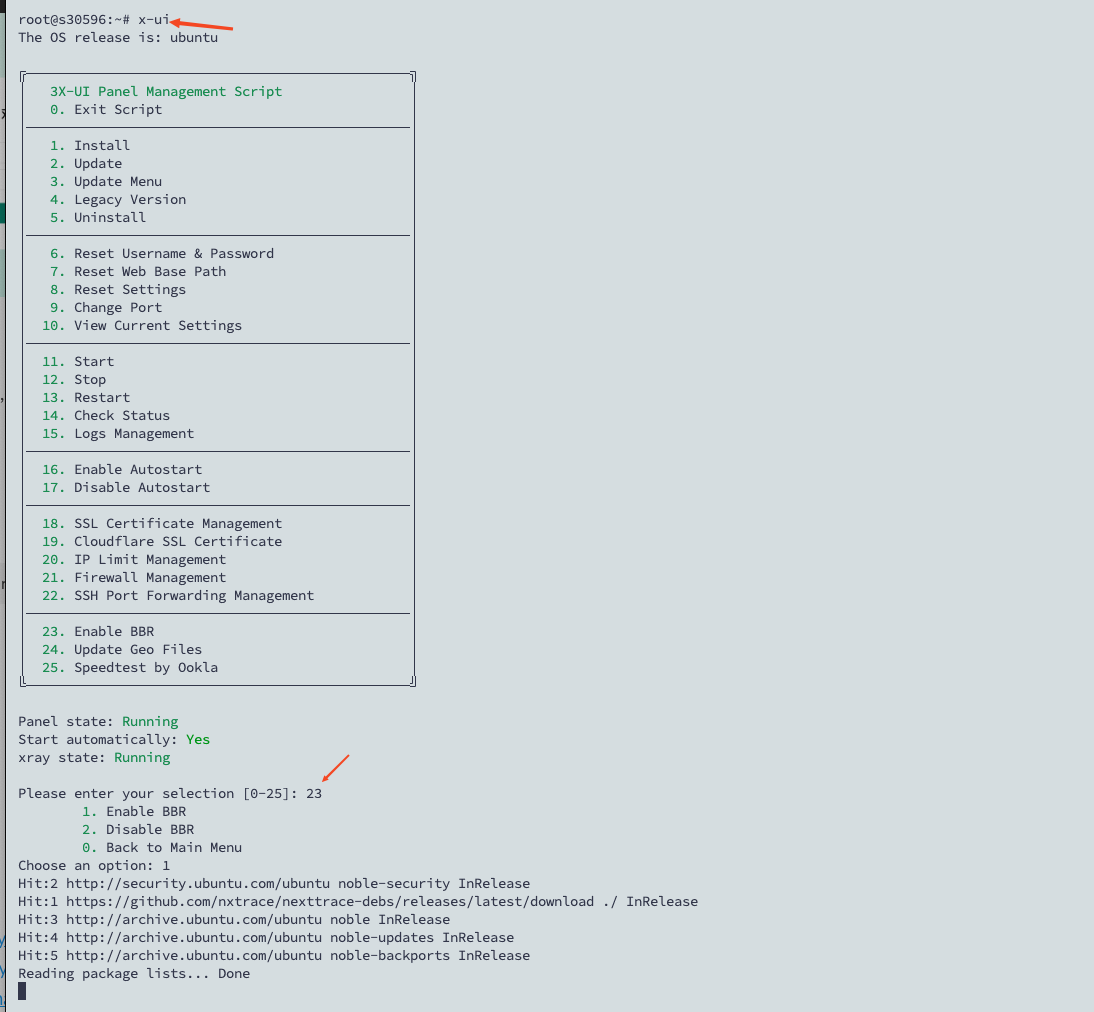Click the Disable BBR submenu option
This screenshot has width=1094, height=1012.
coord(149,829)
